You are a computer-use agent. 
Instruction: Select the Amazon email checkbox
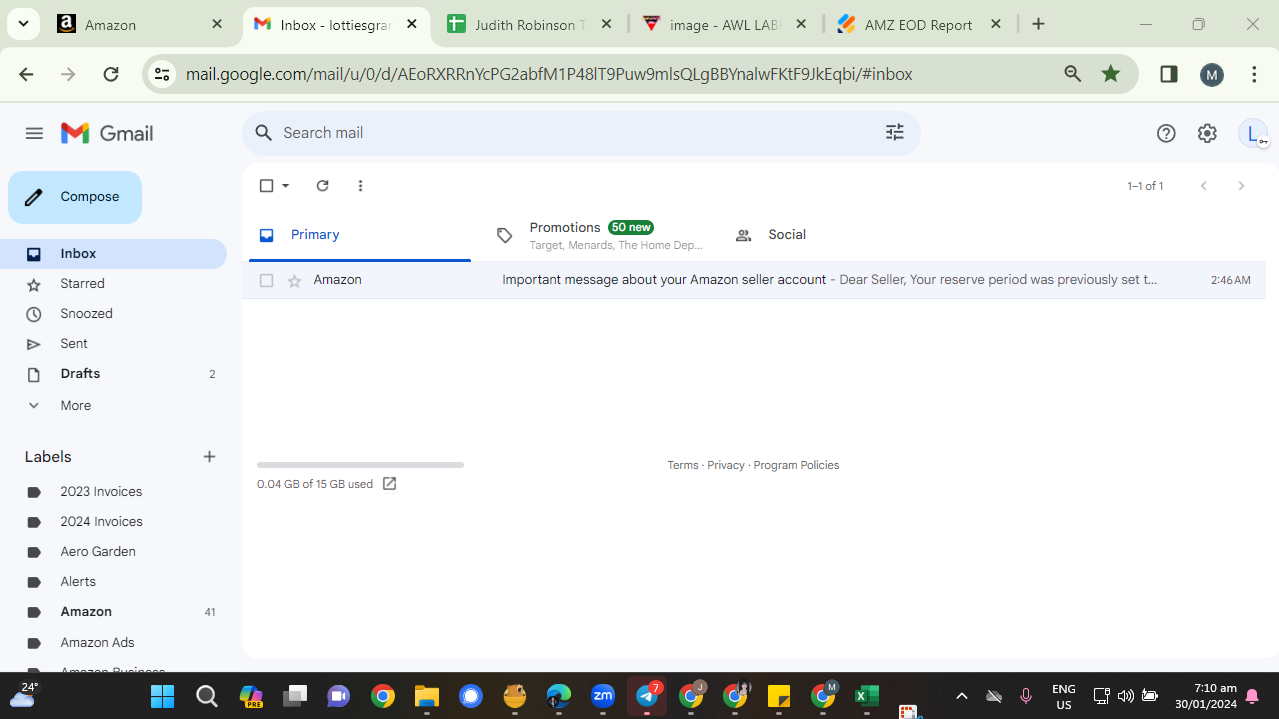click(266, 280)
